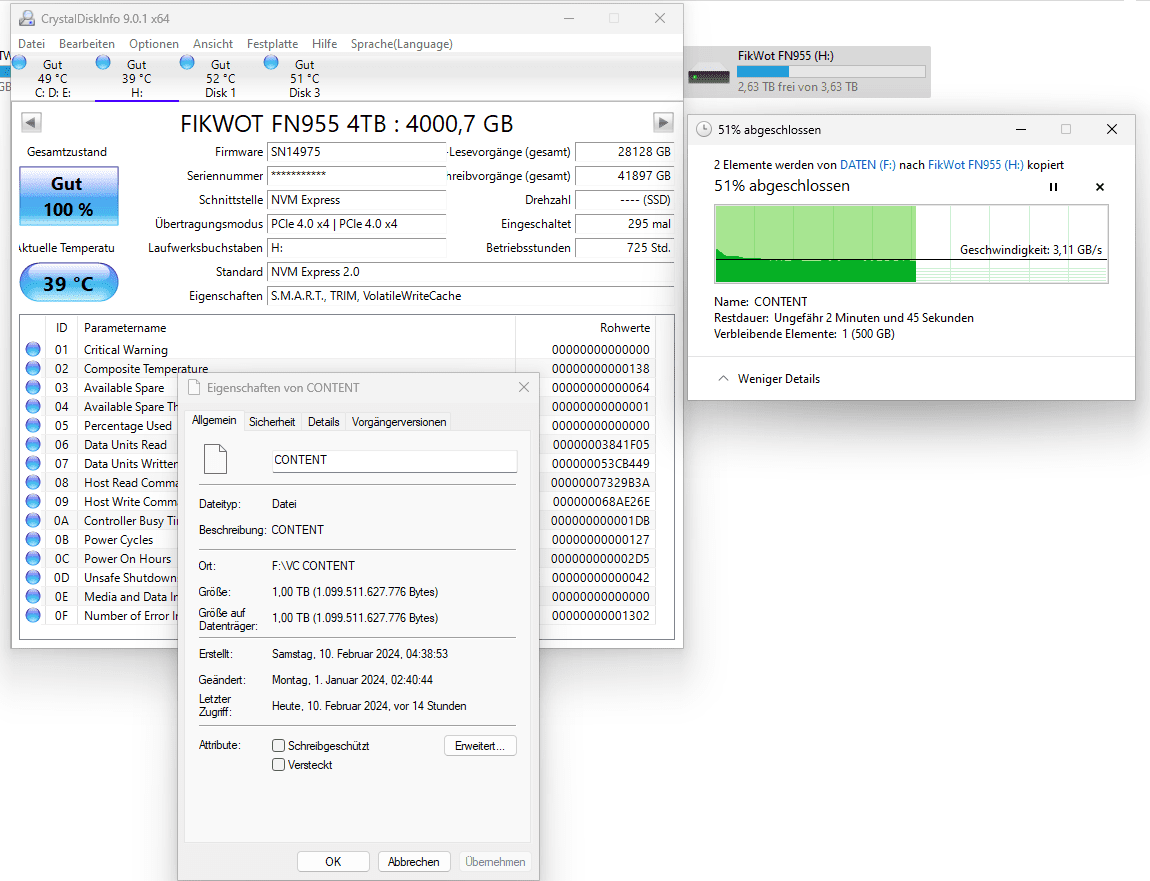Open the Datei menu
This screenshot has width=1150, height=881.
point(32,44)
